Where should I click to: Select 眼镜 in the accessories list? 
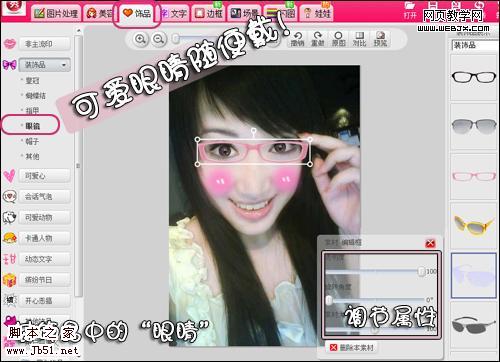tap(32, 126)
